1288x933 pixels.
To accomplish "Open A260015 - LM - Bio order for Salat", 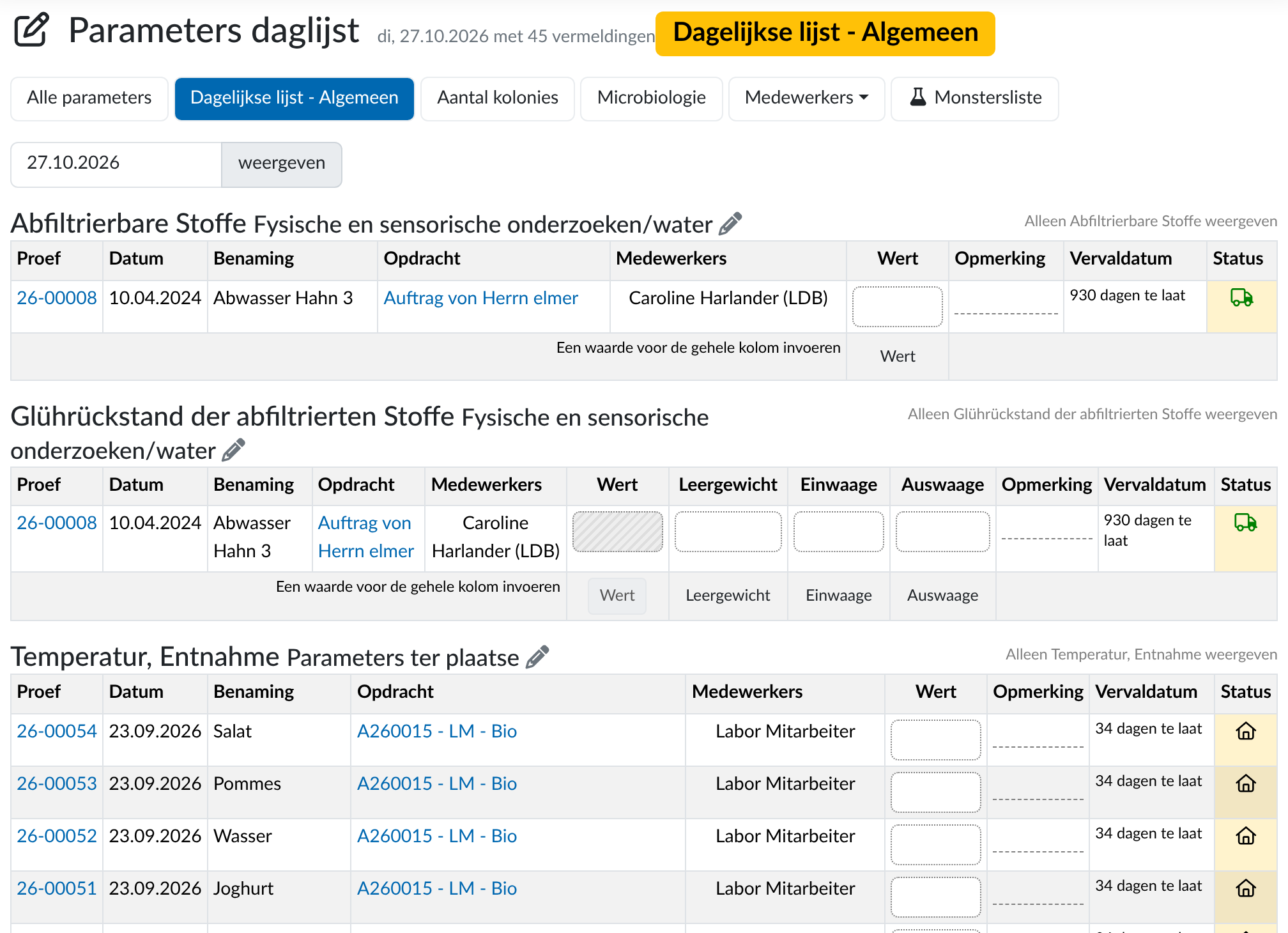I will (x=437, y=731).
